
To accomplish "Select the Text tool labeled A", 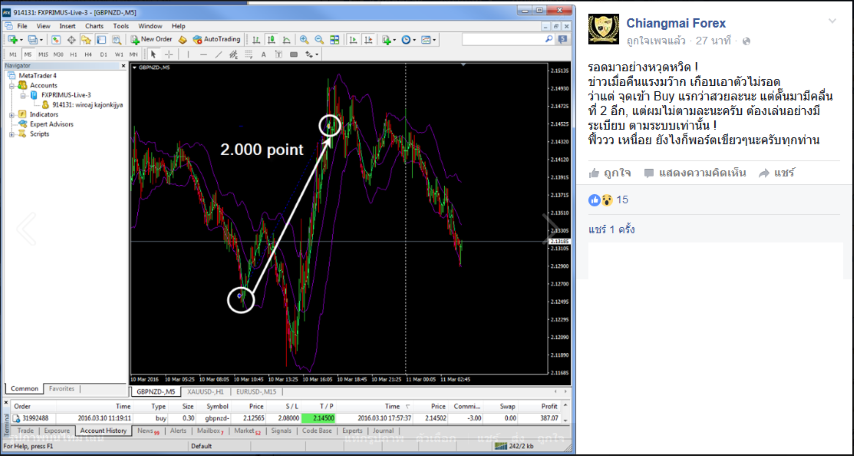I will pos(264,54).
